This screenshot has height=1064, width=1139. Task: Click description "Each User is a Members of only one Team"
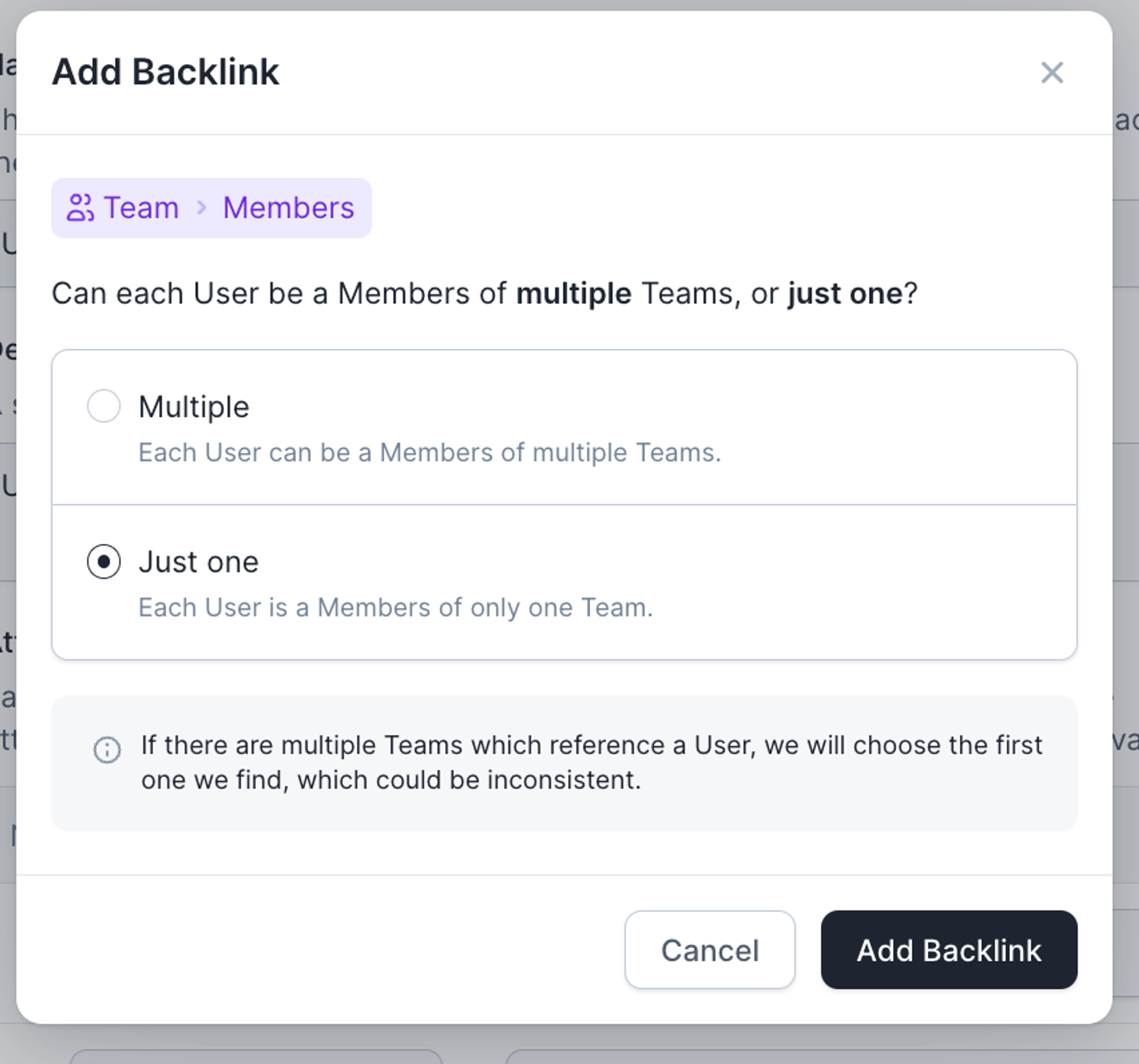(x=395, y=607)
